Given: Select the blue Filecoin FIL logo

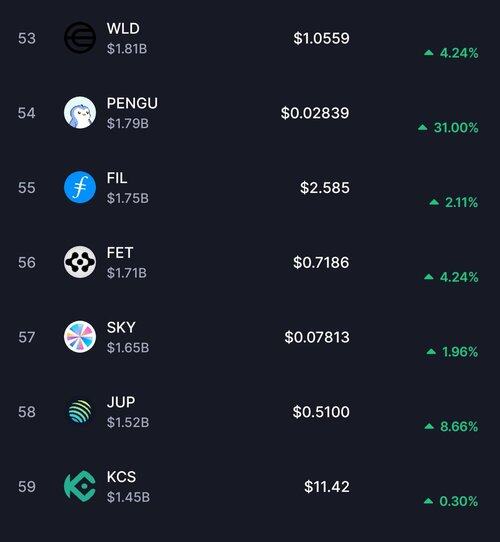Looking at the screenshot, I should (x=80, y=187).
